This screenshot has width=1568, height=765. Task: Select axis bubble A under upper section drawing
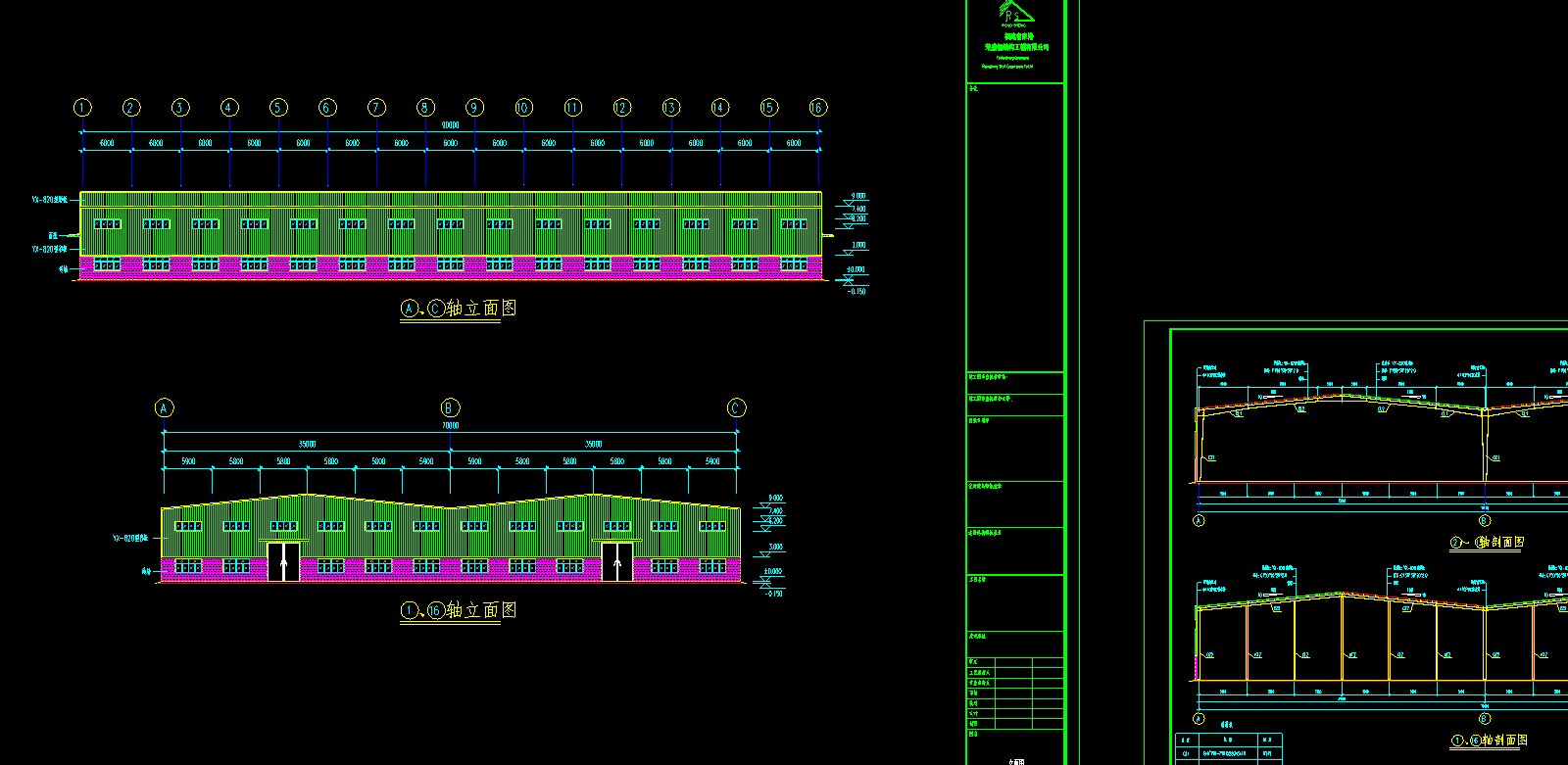1198,521
